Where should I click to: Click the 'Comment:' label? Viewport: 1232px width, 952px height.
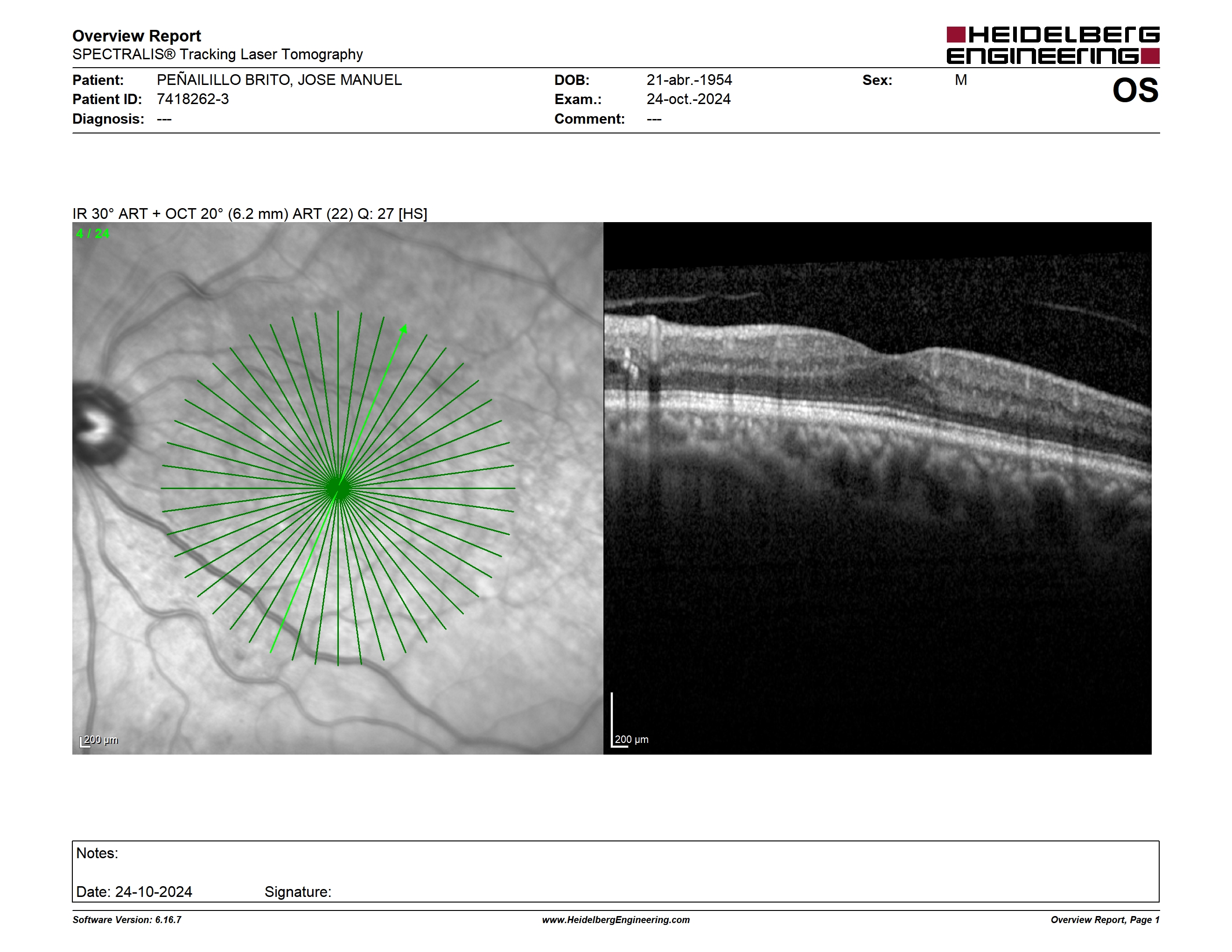589,119
